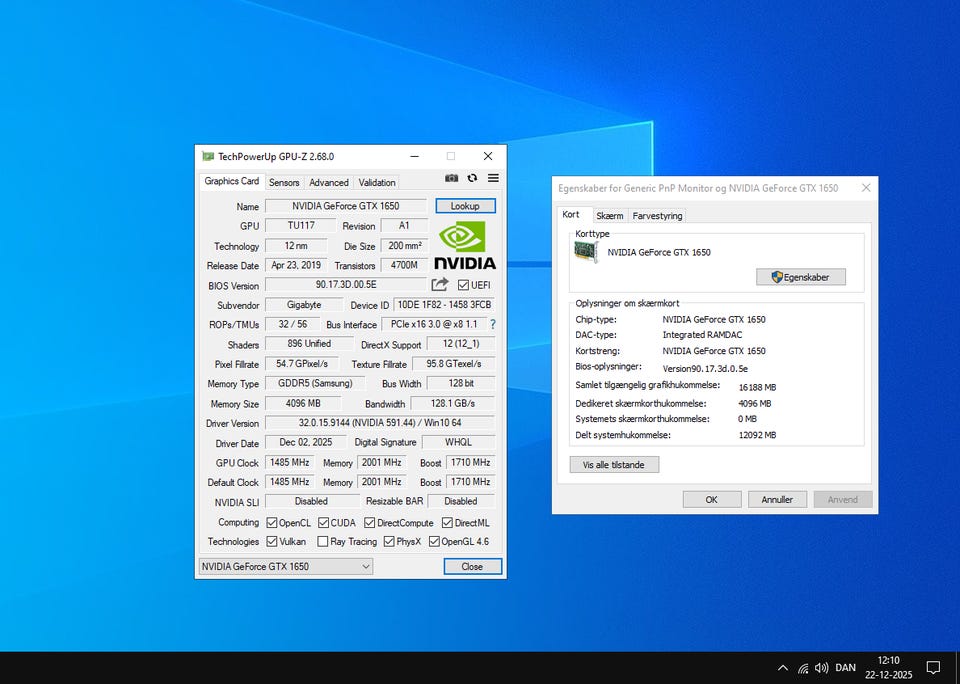This screenshot has height=684, width=960.
Task: Click the Driver Version text field
Action: 380,423
